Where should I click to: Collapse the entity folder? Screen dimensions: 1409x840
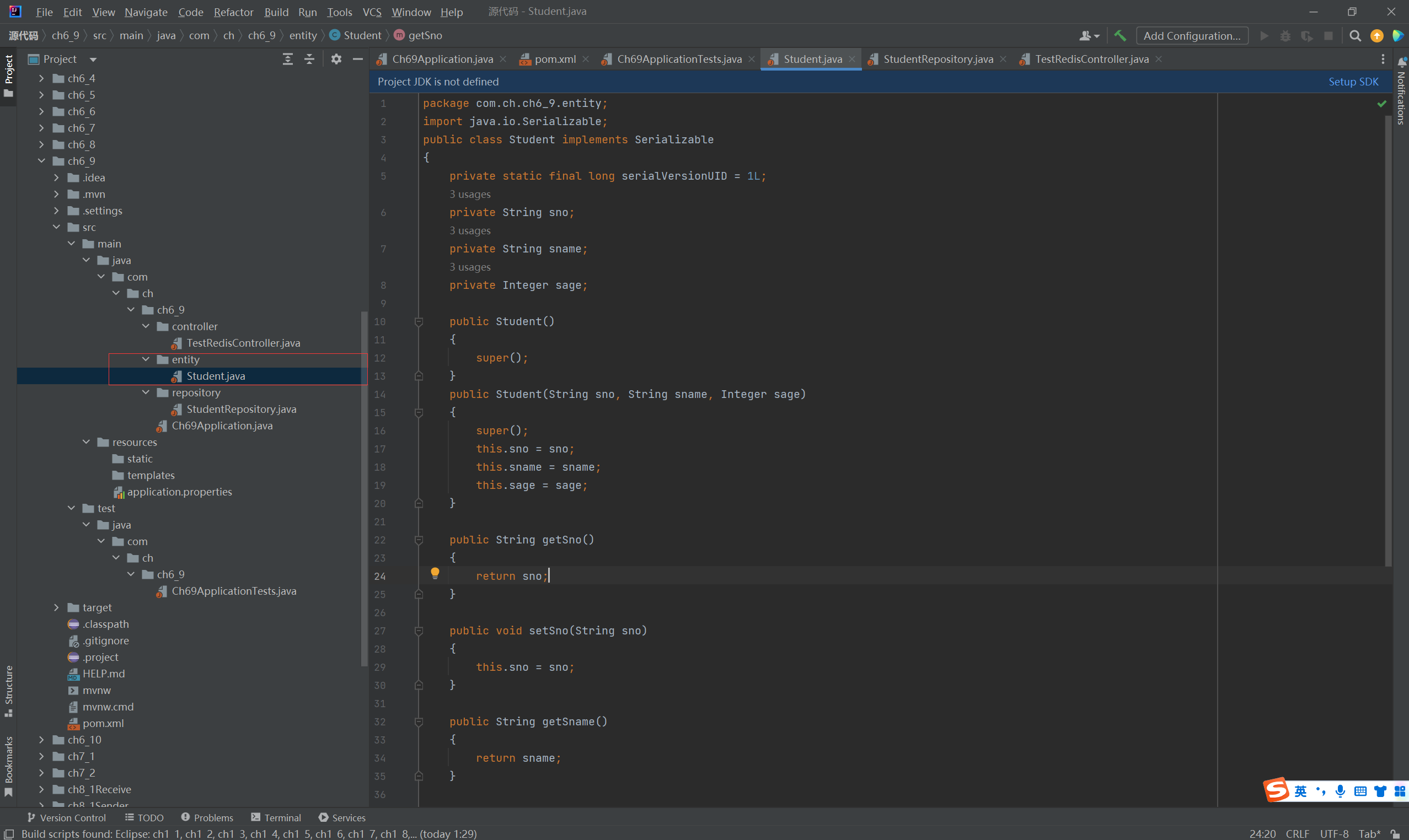click(x=146, y=359)
